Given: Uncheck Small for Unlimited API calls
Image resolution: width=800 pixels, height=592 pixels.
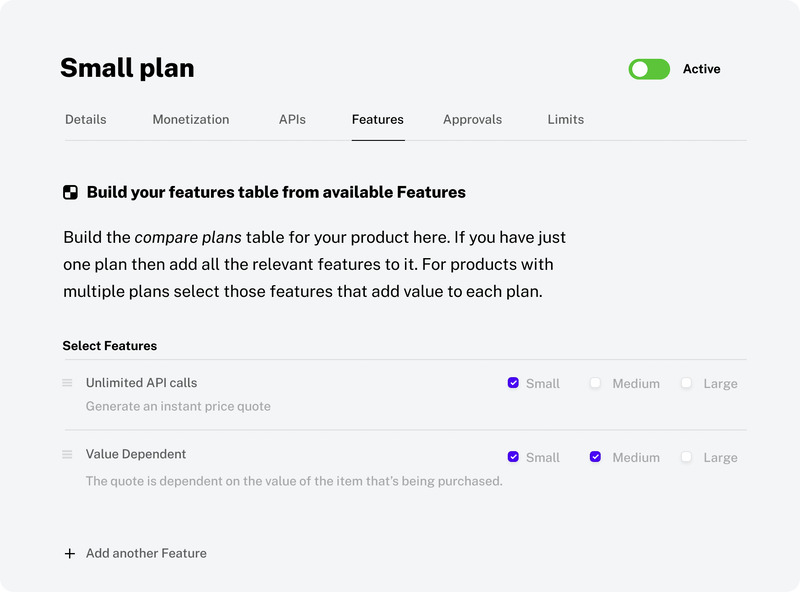Looking at the screenshot, I should click(513, 383).
